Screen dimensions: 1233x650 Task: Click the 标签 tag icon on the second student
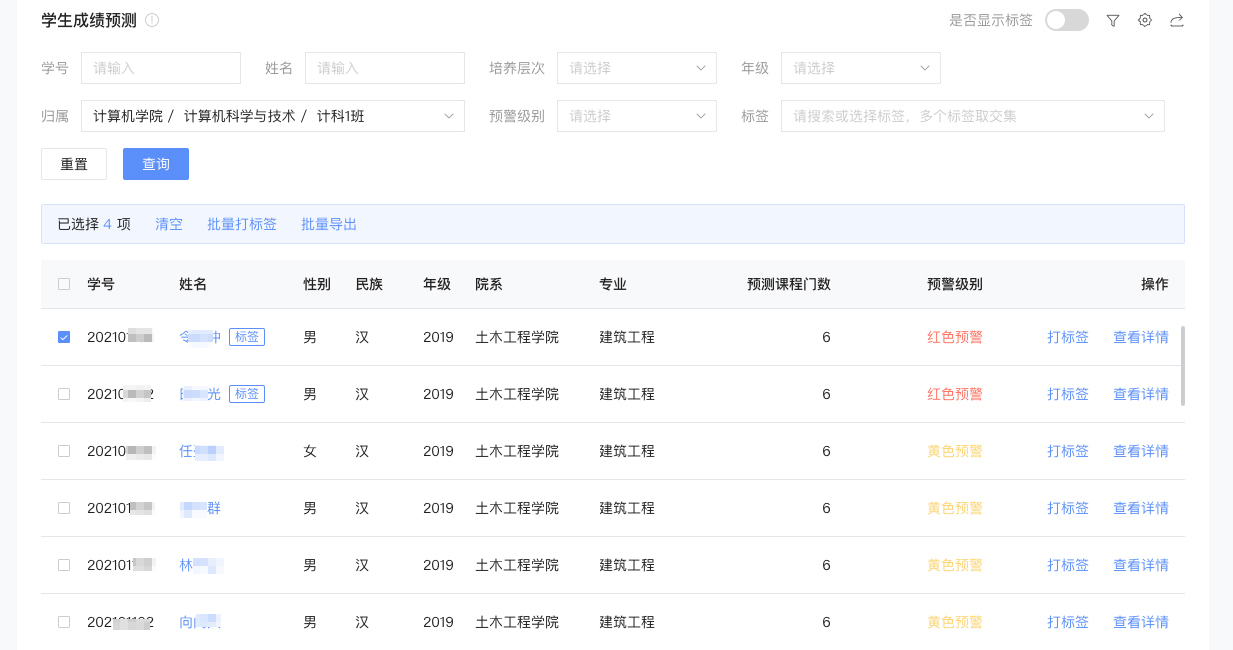pyautogui.click(x=246, y=393)
